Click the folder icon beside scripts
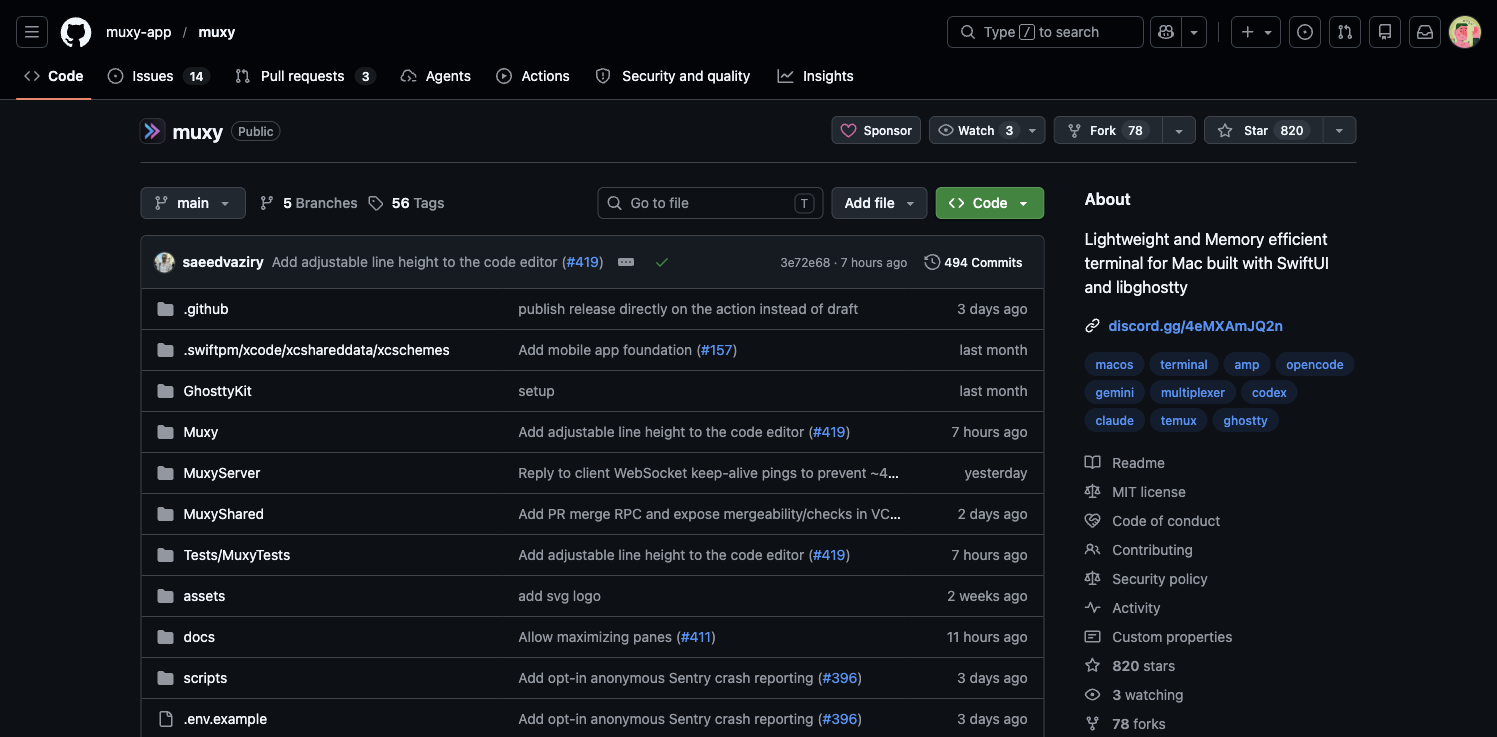Viewport: 1497px width, 737px height. pyautogui.click(x=165, y=678)
